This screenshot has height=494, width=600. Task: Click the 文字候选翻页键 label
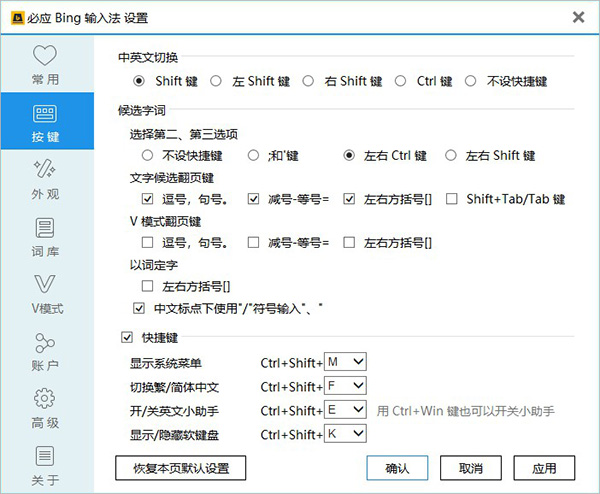172,178
